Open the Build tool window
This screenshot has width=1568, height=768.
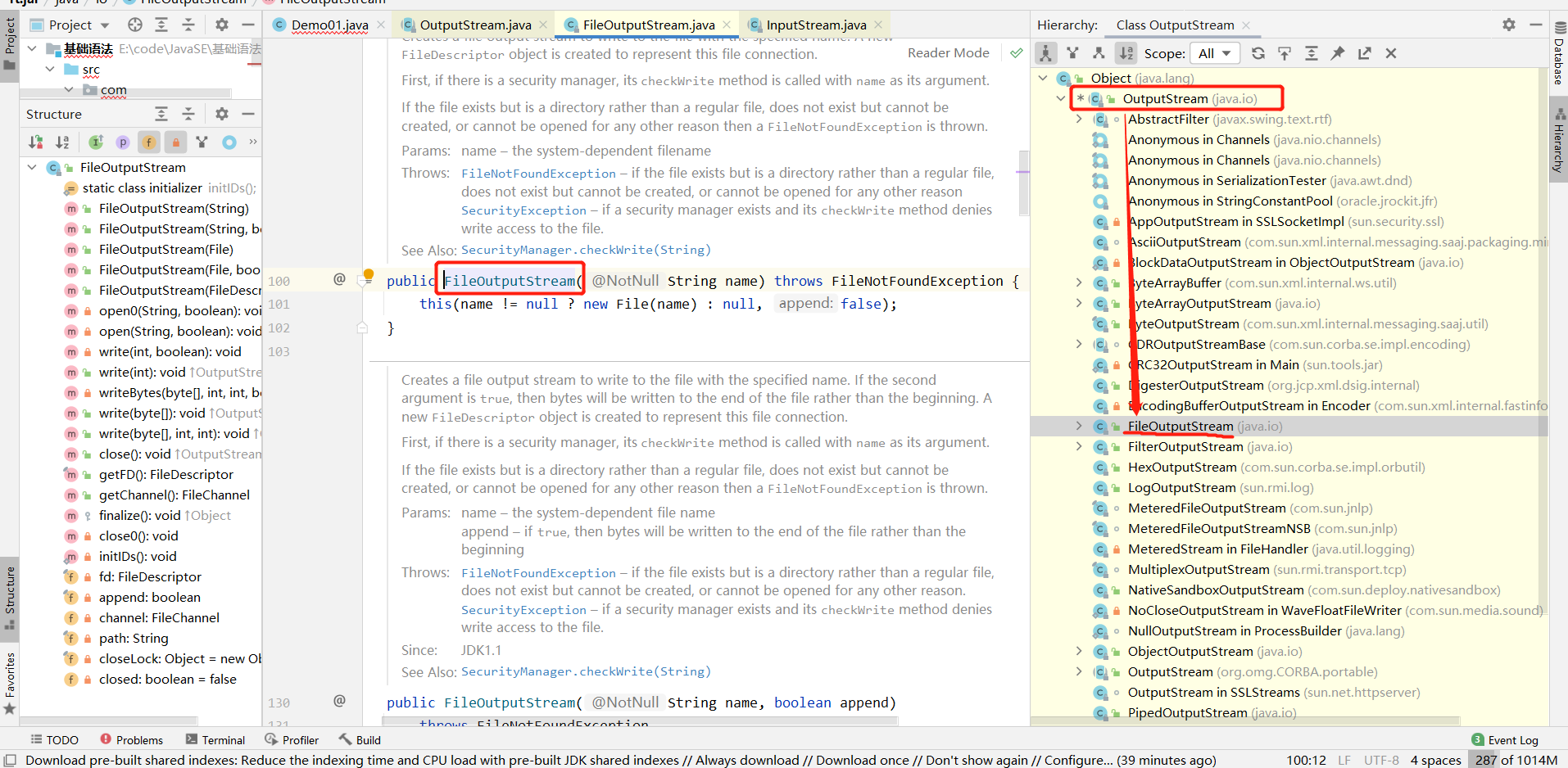click(360, 739)
